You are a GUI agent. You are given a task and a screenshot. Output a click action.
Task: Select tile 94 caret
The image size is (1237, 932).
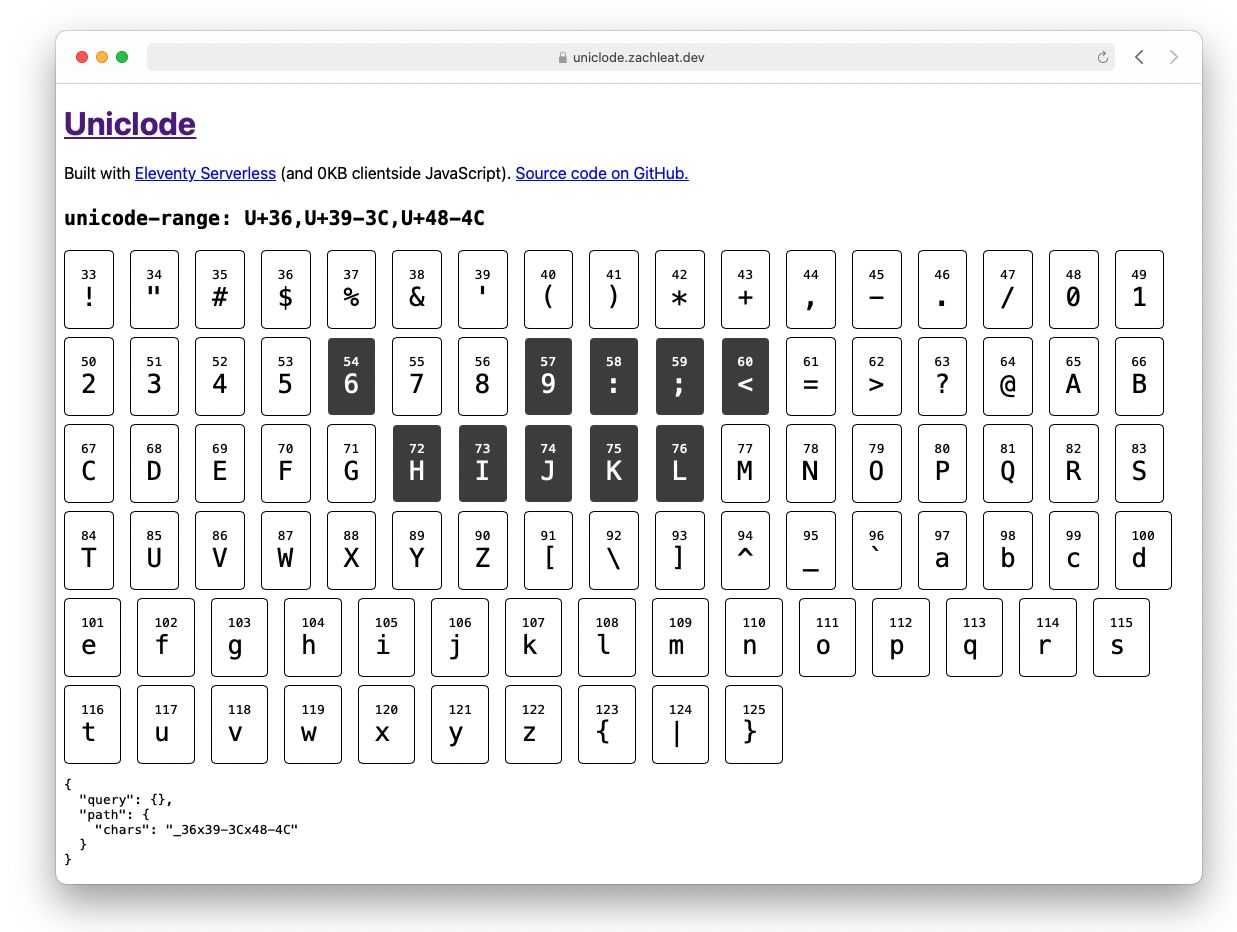coord(745,550)
